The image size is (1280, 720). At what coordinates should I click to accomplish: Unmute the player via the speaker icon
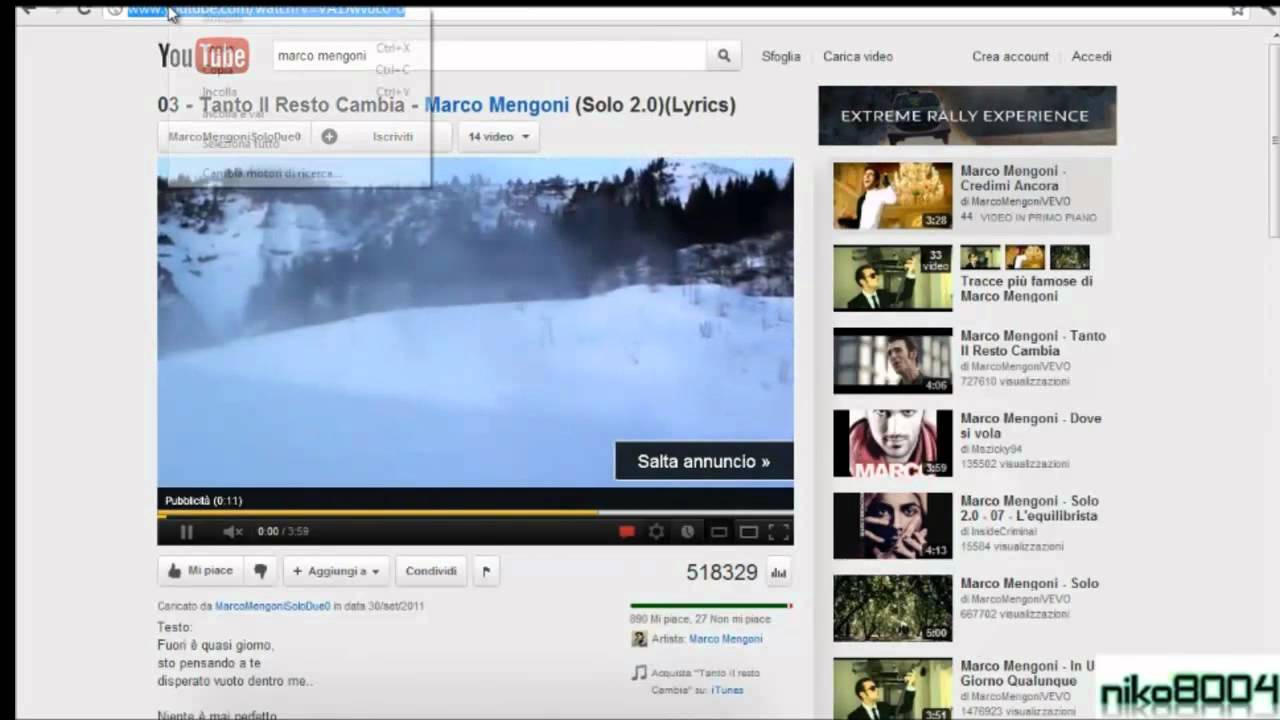(x=232, y=532)
